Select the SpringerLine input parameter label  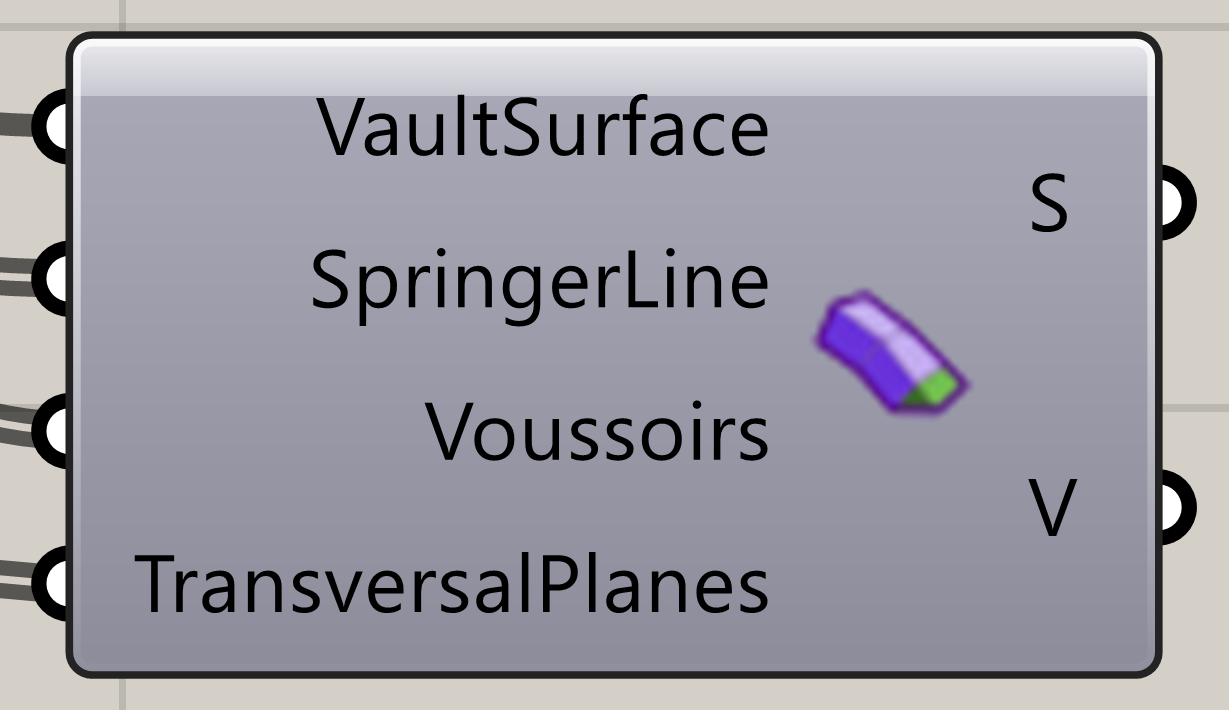pyautogui.click(x=539, y=282)
